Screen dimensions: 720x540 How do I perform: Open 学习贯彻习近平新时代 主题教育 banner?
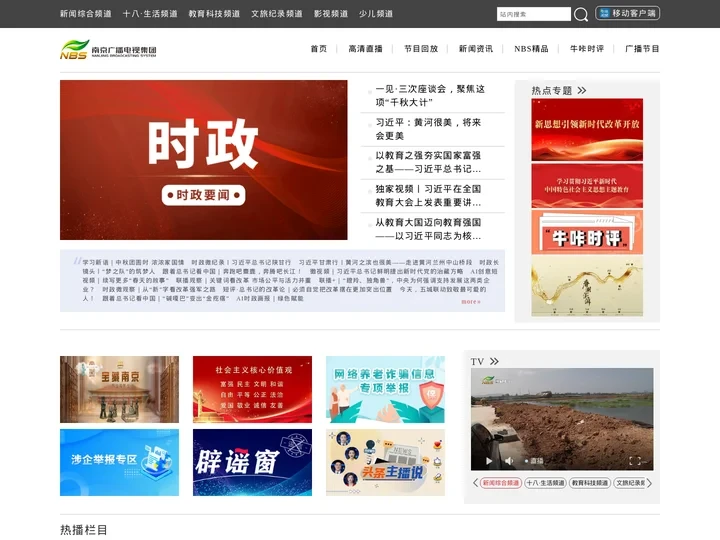(x=587, y=186)
